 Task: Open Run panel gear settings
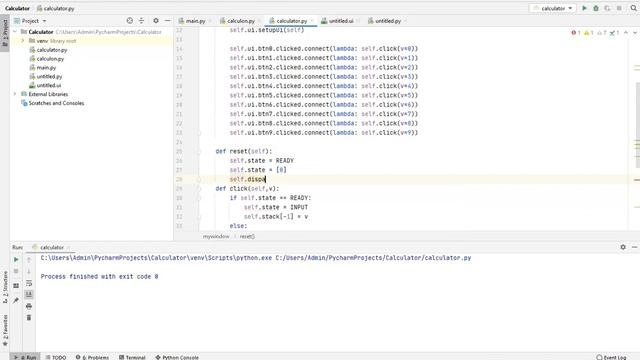click(623, 247)
